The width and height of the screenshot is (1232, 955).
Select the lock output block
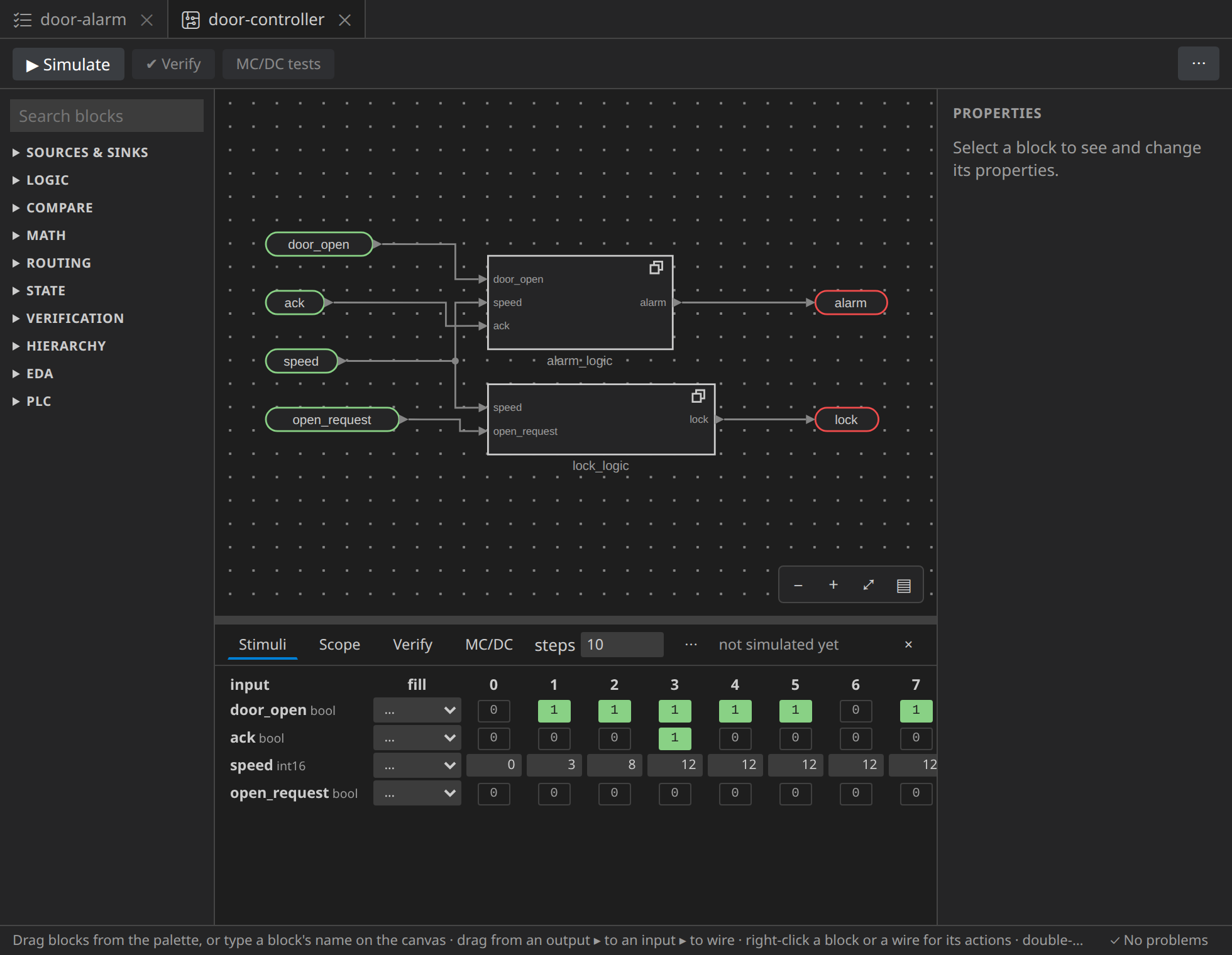pos(846,420)
